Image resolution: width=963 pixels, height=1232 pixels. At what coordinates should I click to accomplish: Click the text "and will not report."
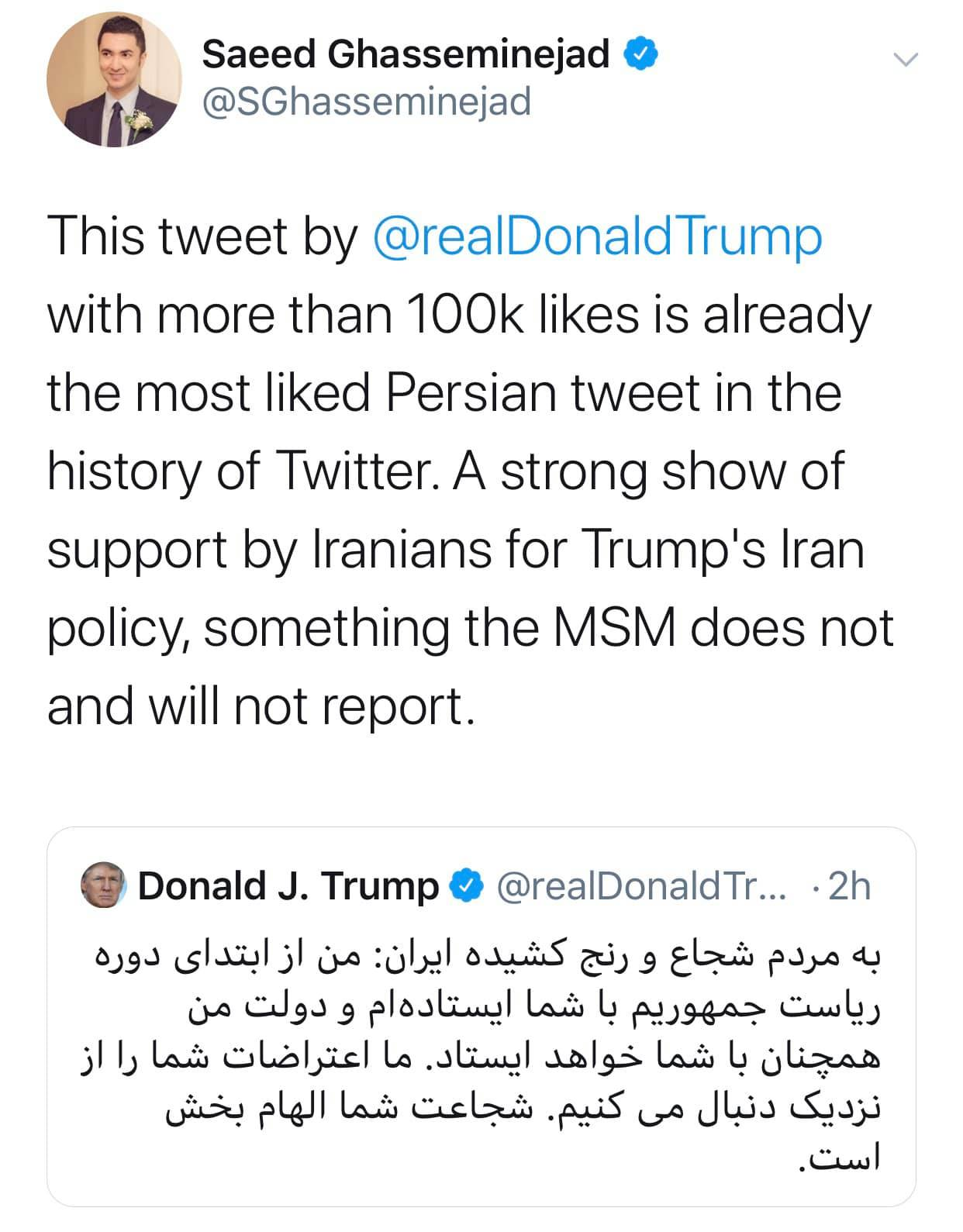[x=259, y=706]
